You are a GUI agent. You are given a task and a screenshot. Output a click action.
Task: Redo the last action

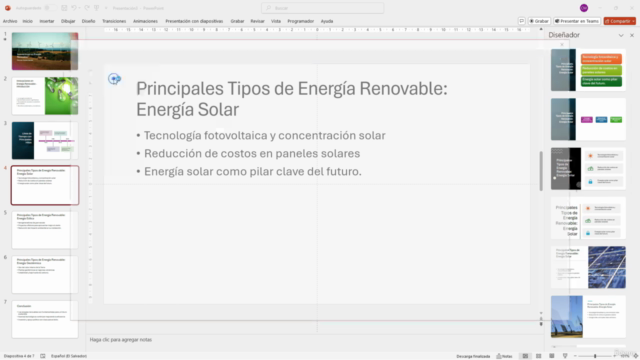pos(87,8)
